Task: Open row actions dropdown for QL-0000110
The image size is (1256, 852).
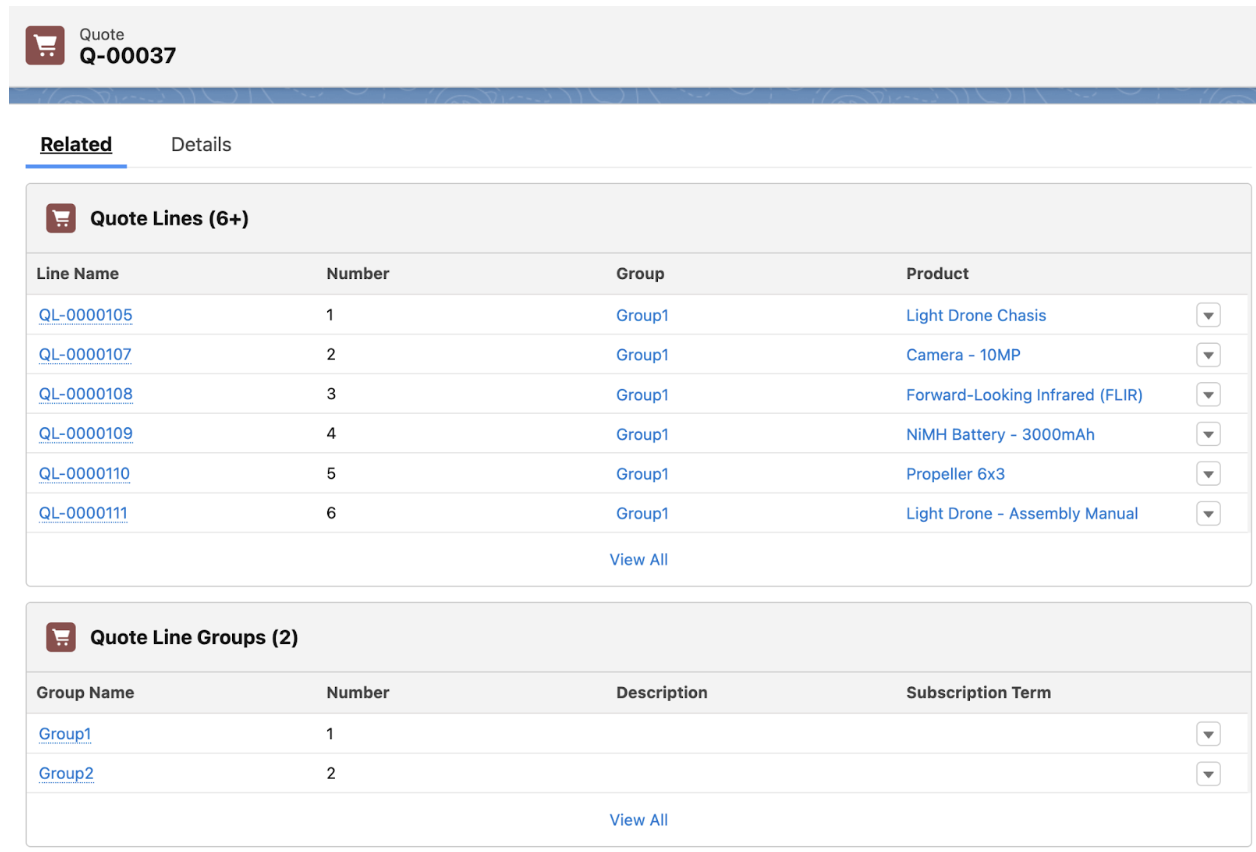Action: click(x=1208, y=474)
